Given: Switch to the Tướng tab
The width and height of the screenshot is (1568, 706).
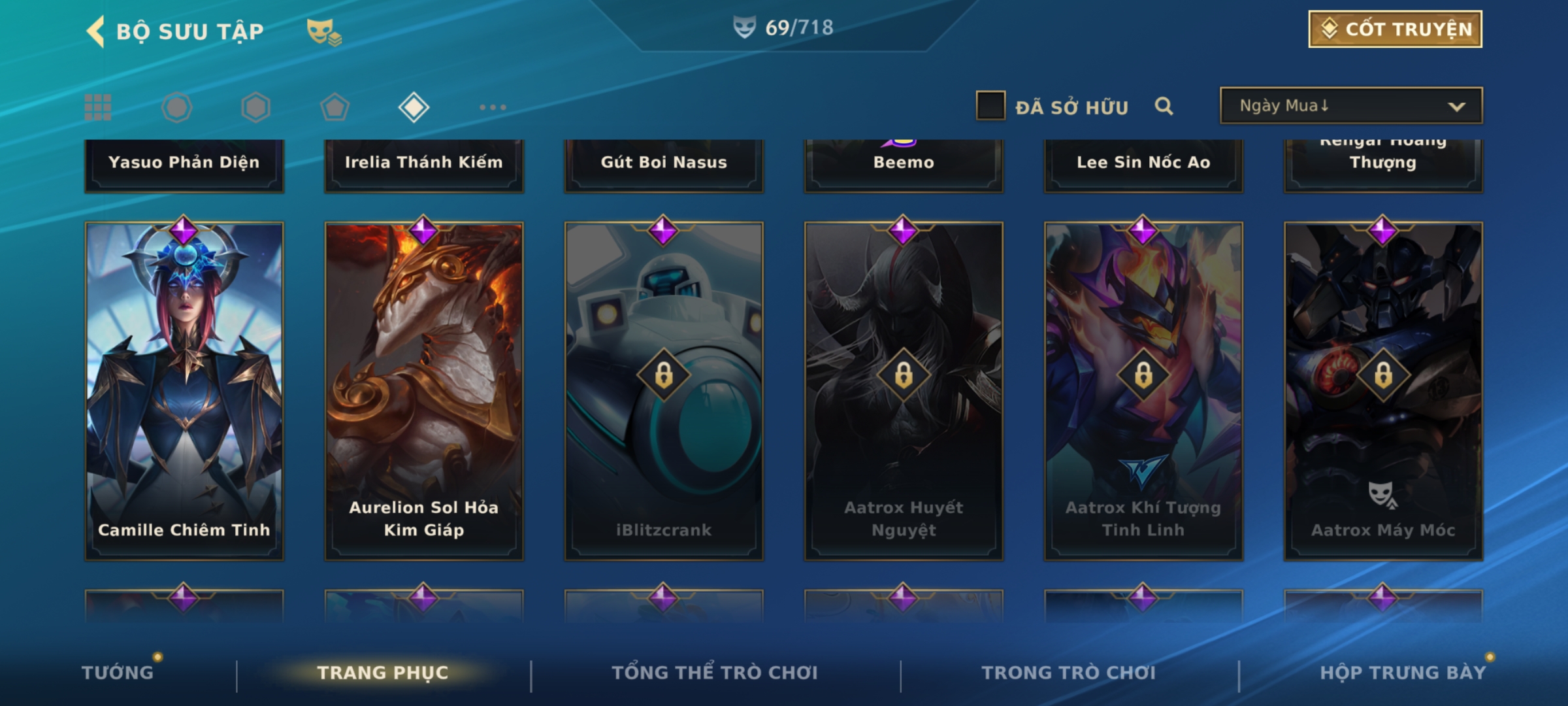Looking at the screenshot, I should pos(118,673).
